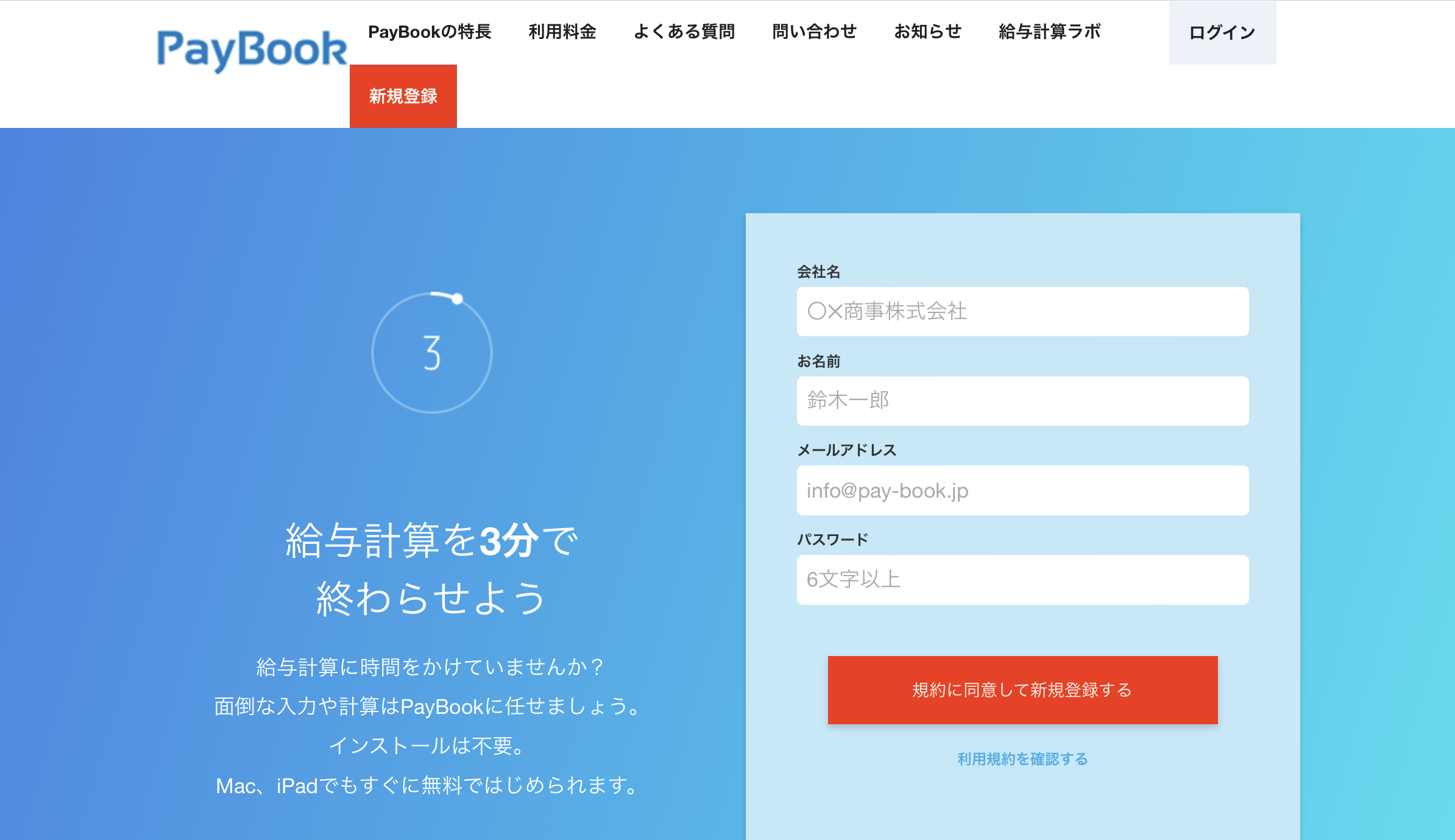Open the お知らせ menu item
This screenshot has width=1455, height=840.
click(x=927, y=32)
